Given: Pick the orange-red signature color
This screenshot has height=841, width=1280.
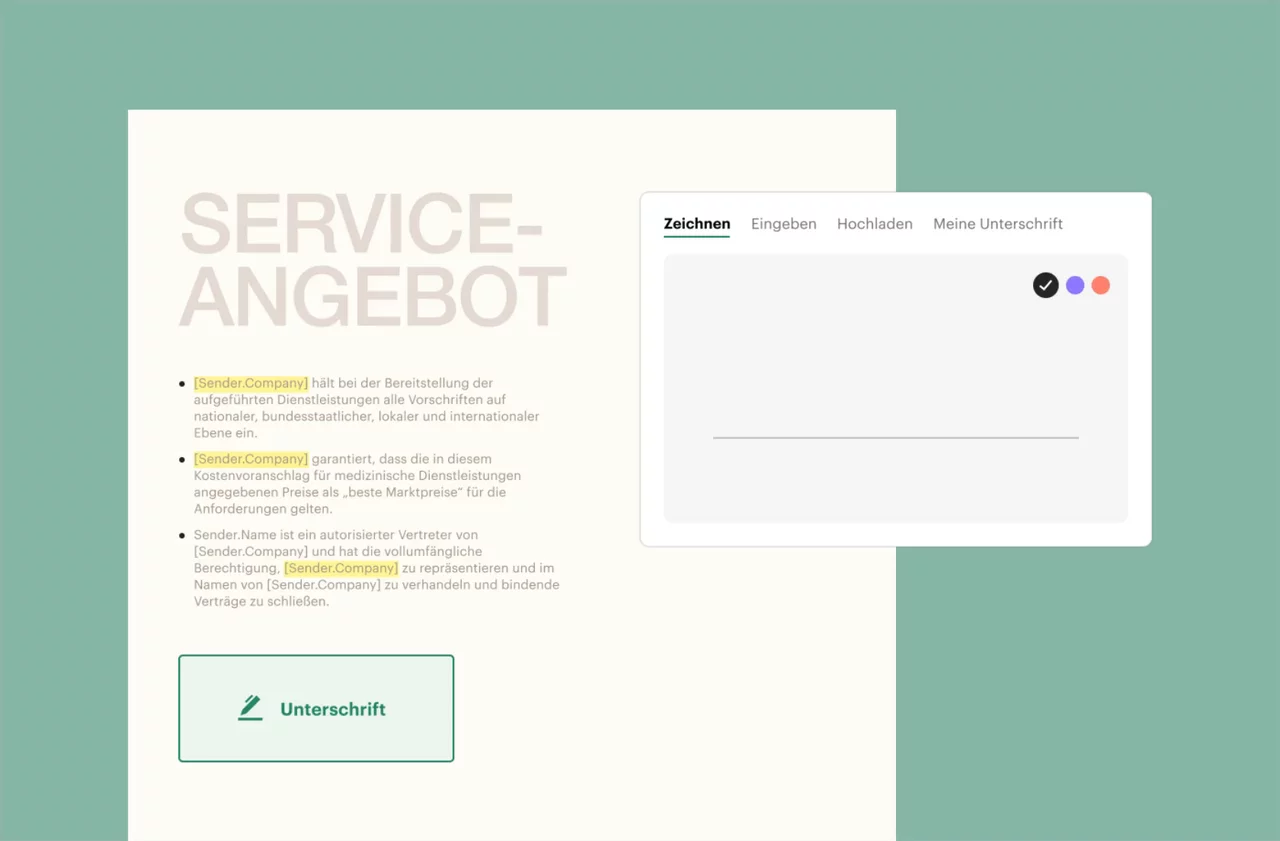Looking at the screenshot, I should click(x=1101, y=285).
